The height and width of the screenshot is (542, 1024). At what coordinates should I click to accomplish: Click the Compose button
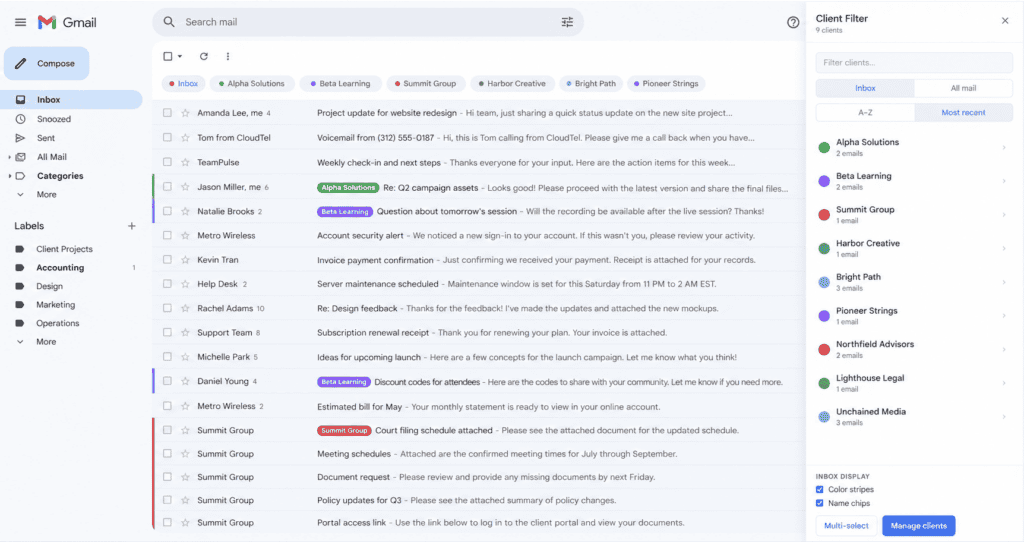click(x=46, y=63)
